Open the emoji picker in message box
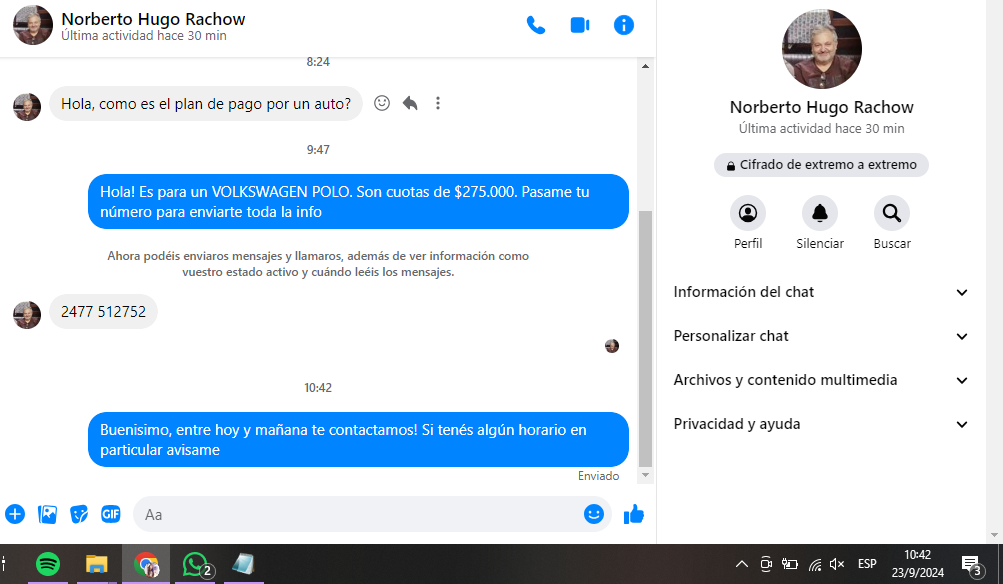The width and height of the screenshot is (1003, 584). 594,514
